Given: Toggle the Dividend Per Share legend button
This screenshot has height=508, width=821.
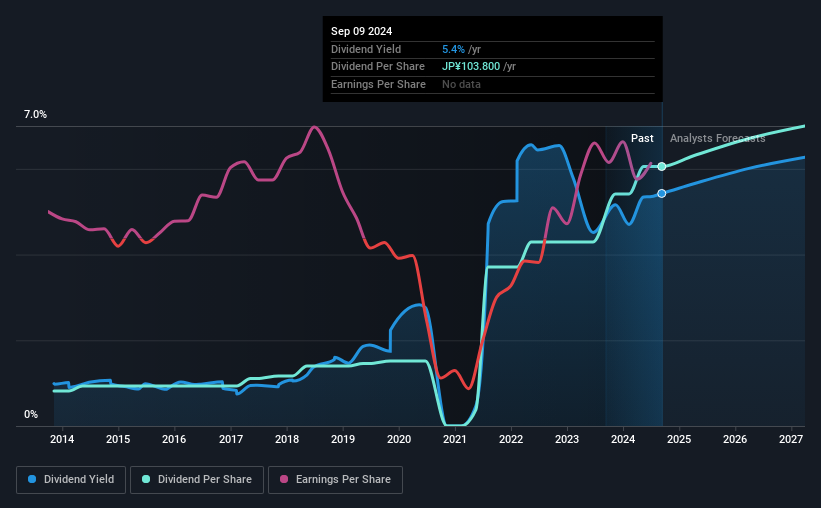Looking at the screenshot, I should click(197, 480).
